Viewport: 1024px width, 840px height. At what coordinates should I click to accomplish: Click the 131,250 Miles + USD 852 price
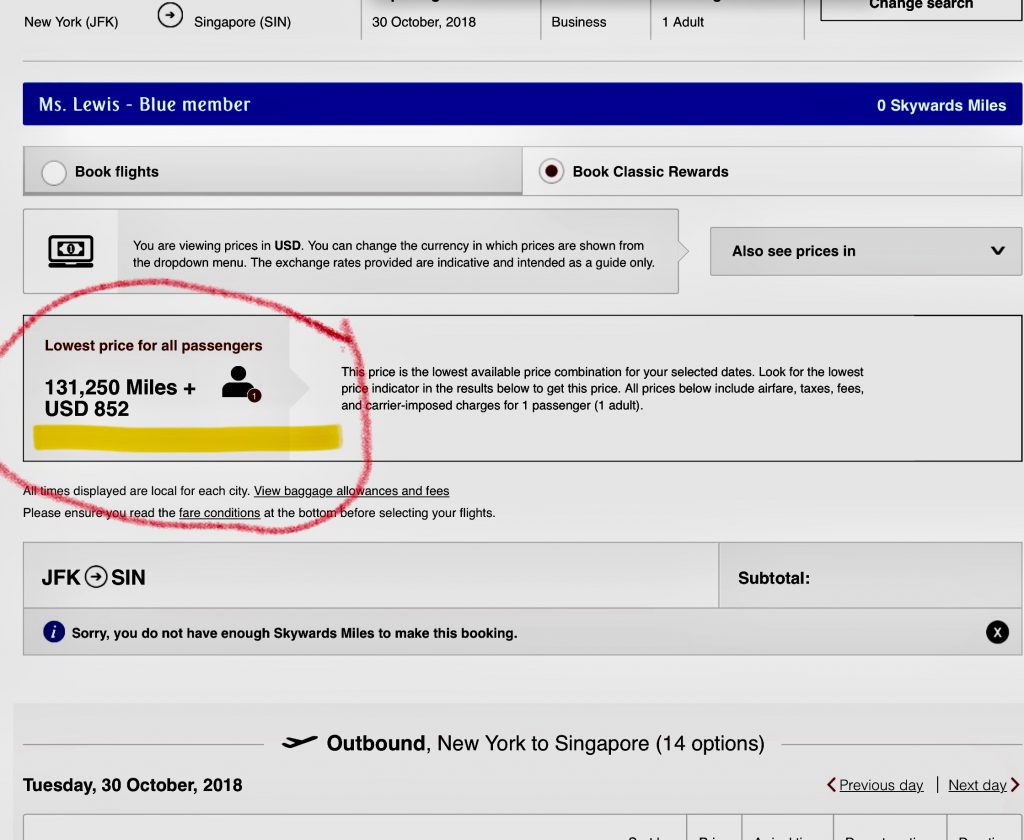coord(120,398)
